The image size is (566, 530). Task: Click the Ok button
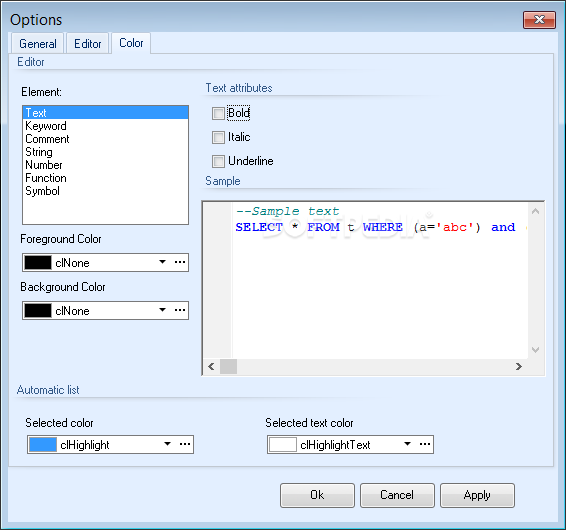(317, 495)
